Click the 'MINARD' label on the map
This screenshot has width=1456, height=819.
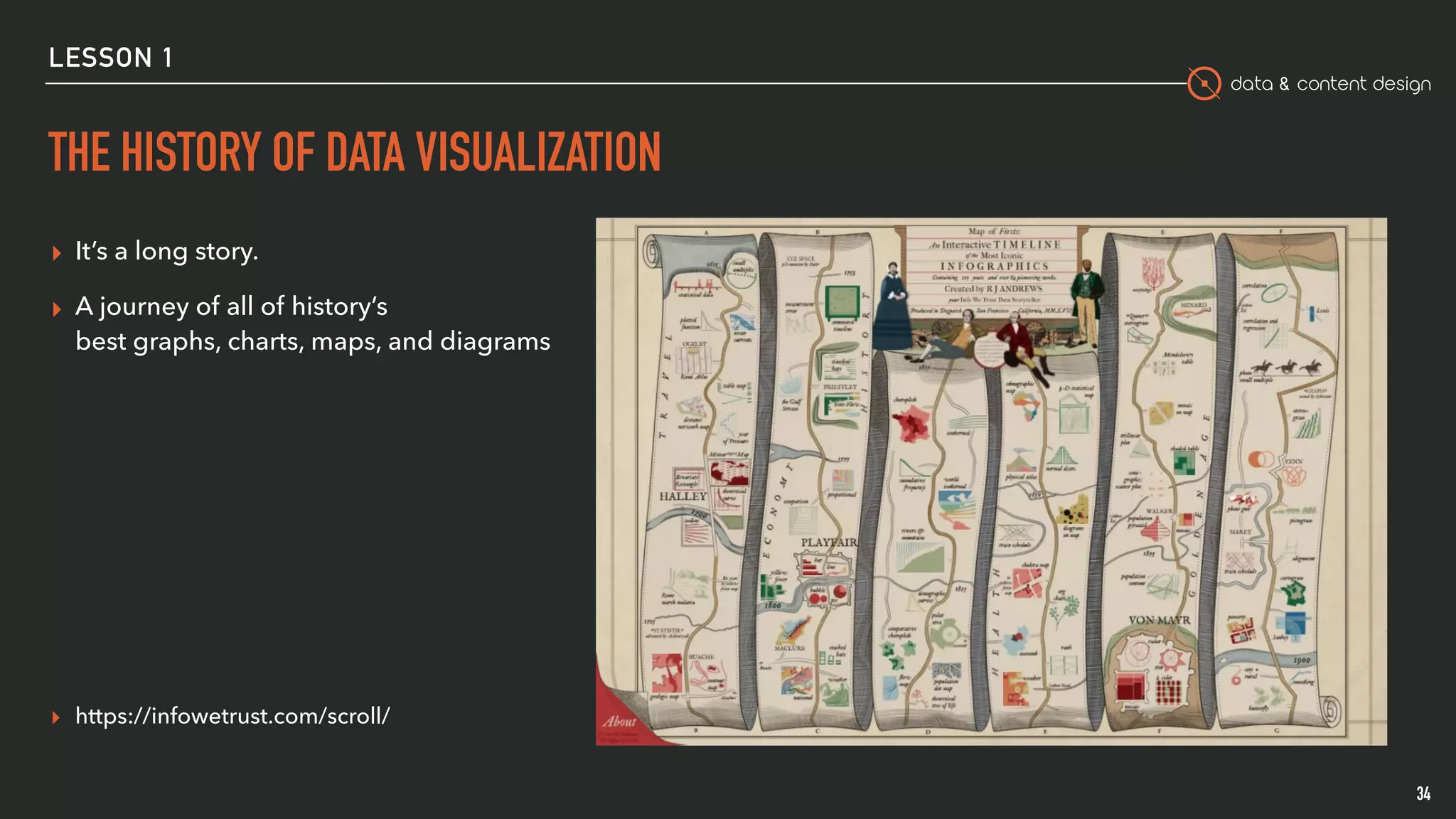(x=1194, y=305)
